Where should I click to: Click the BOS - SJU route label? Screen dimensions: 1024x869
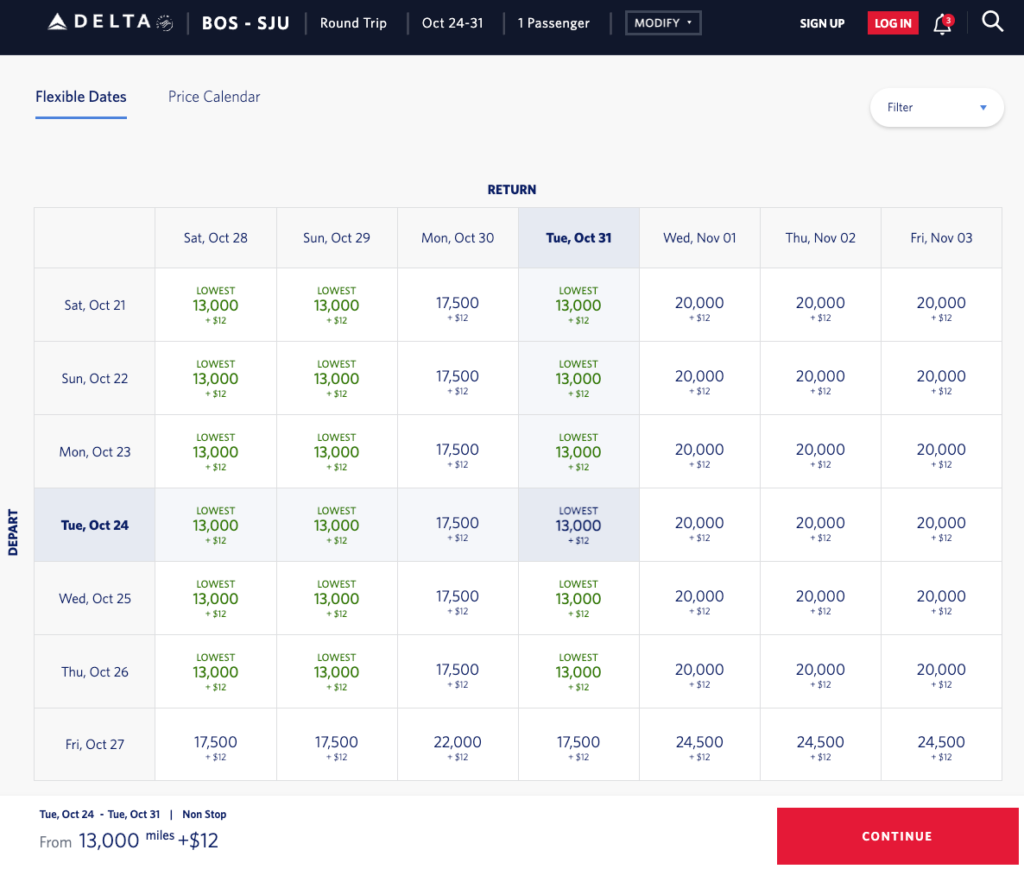point(245,23)
